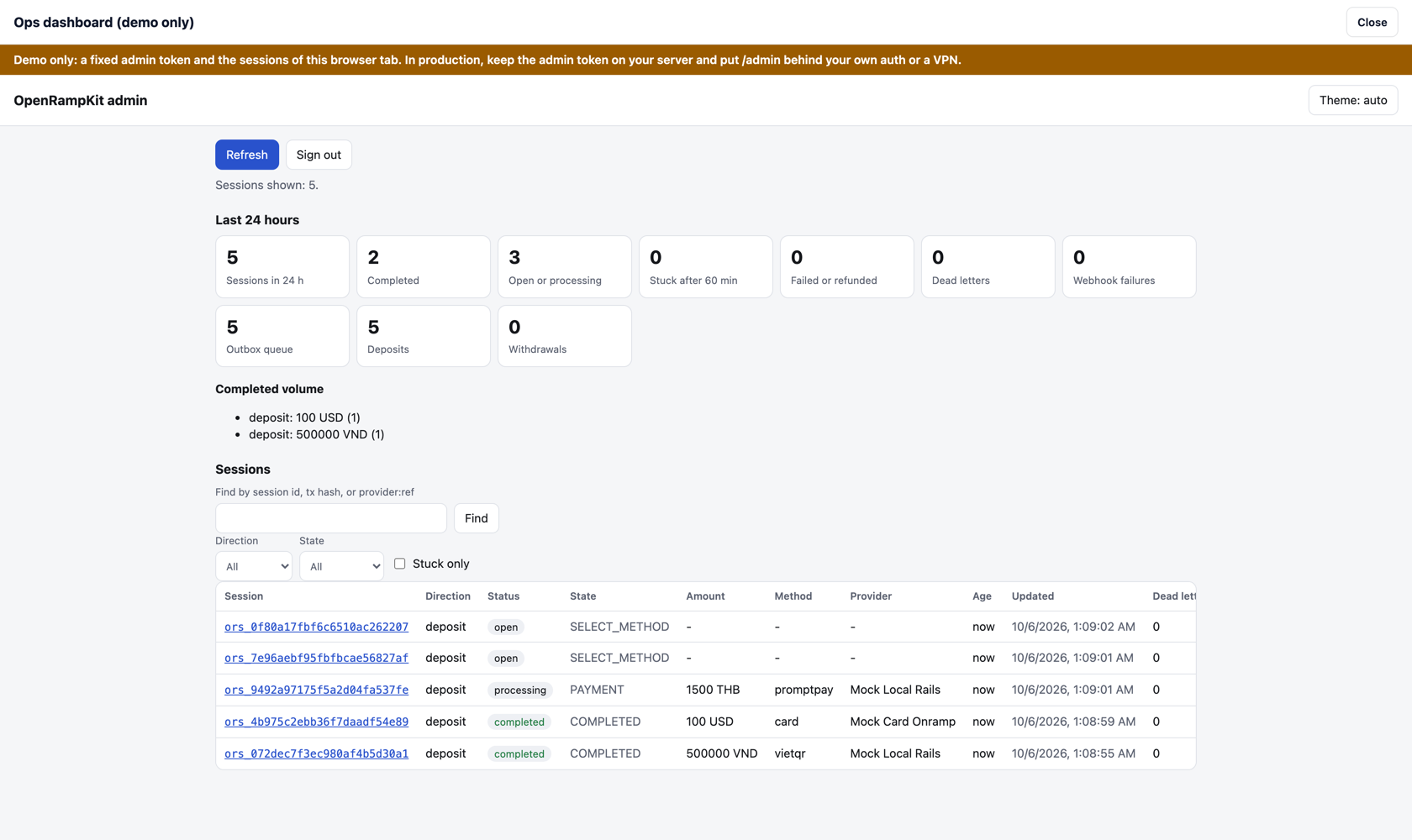Click the promptpay method cell
Image resolution: width=1412 pixels, height=840 pixels.
pyautogui.click(x=803, y=690)
